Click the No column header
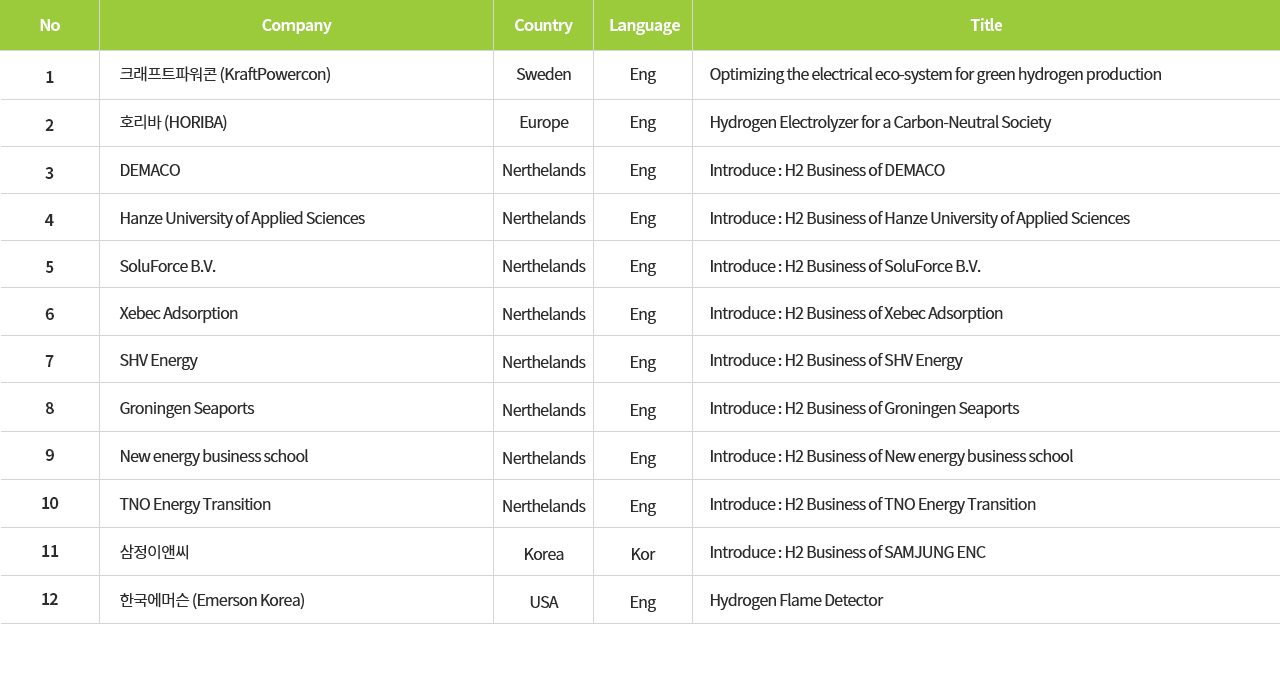The width and height of the screenshot is (1280, 678). (49, 25)
